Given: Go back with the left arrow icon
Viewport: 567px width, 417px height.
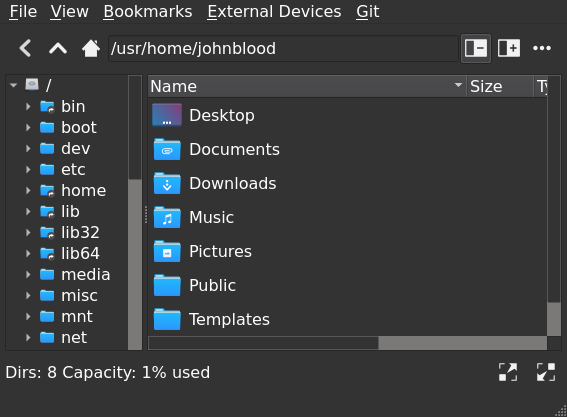Looking at the screenshot, I should coord(25,48).
